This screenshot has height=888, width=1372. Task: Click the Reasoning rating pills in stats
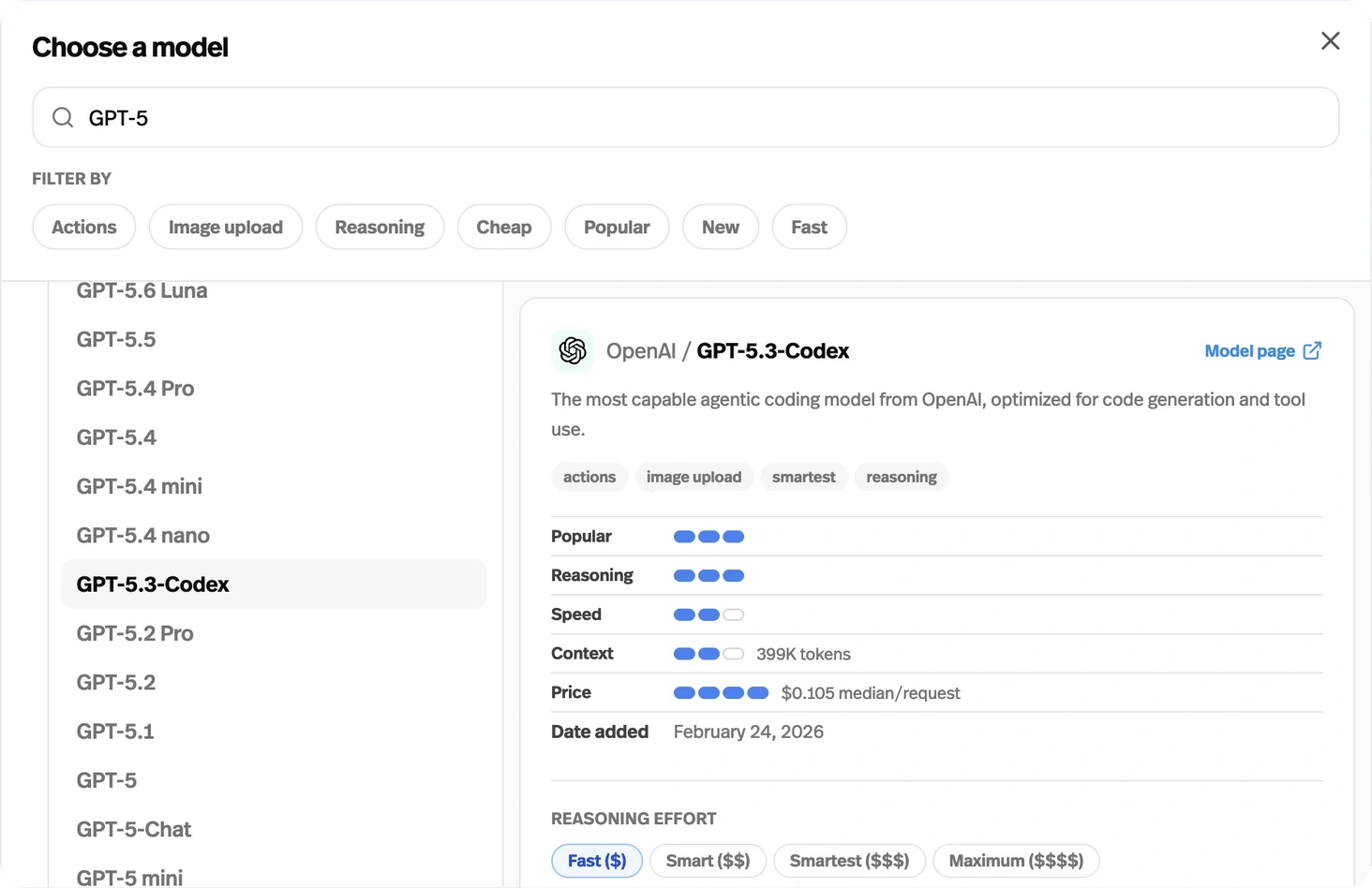click(708, 575)
